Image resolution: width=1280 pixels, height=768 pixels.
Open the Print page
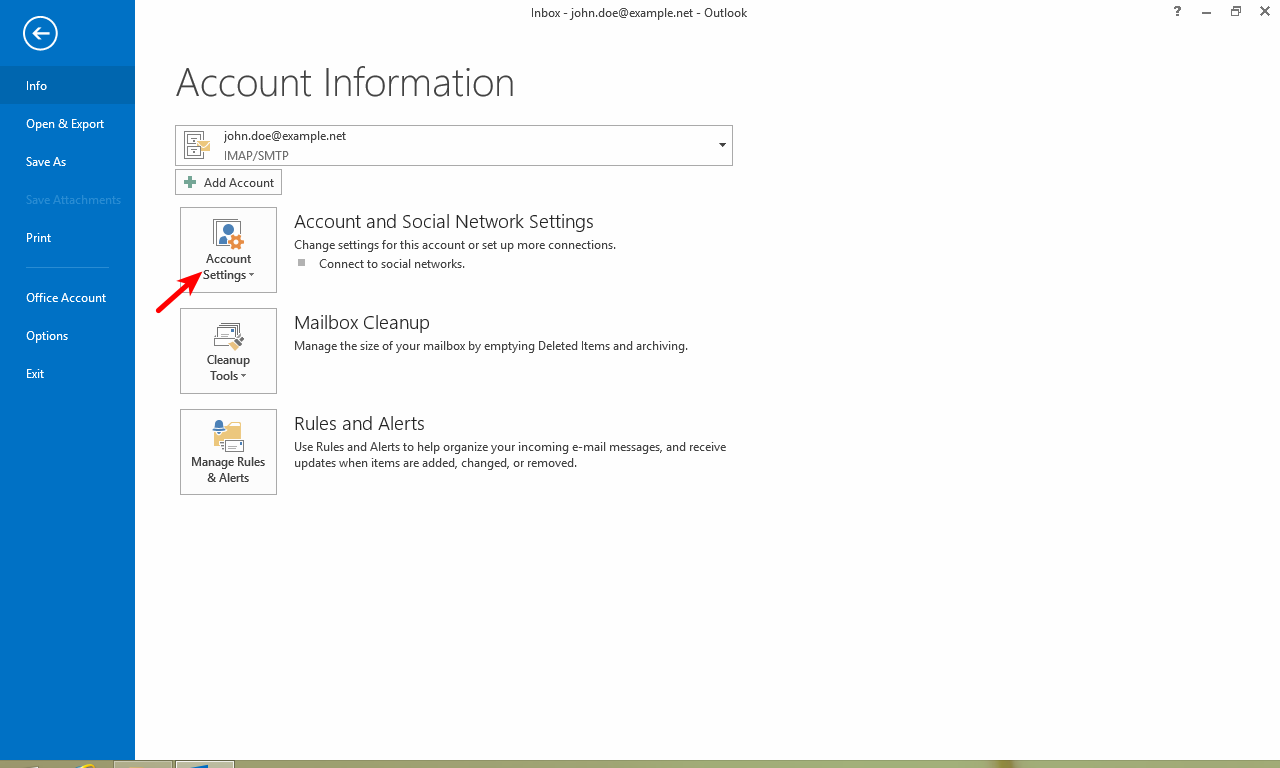coord(67,237)
